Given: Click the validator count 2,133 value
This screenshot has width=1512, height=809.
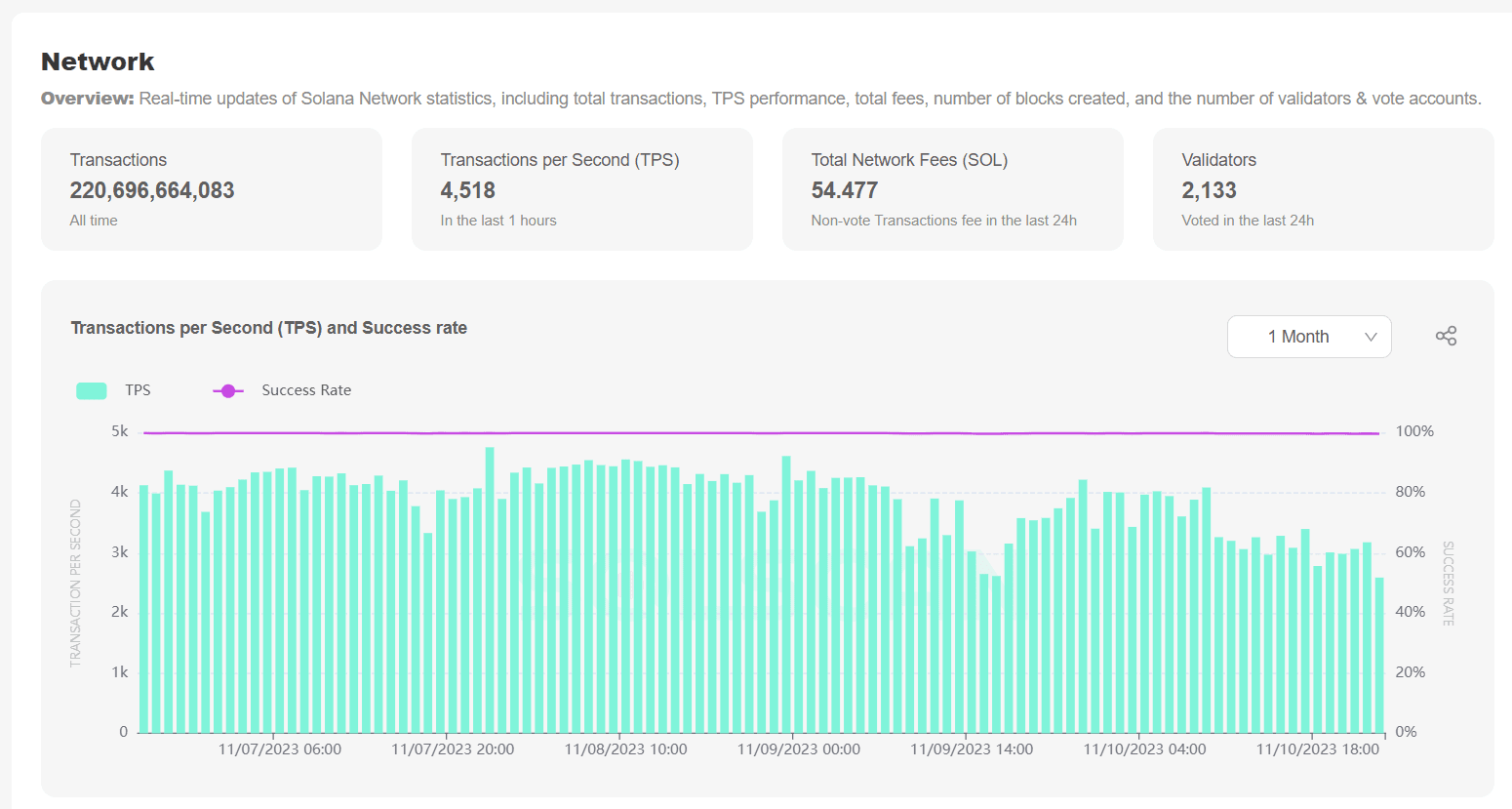Looking at the screenshot, I should [1210, 190].
